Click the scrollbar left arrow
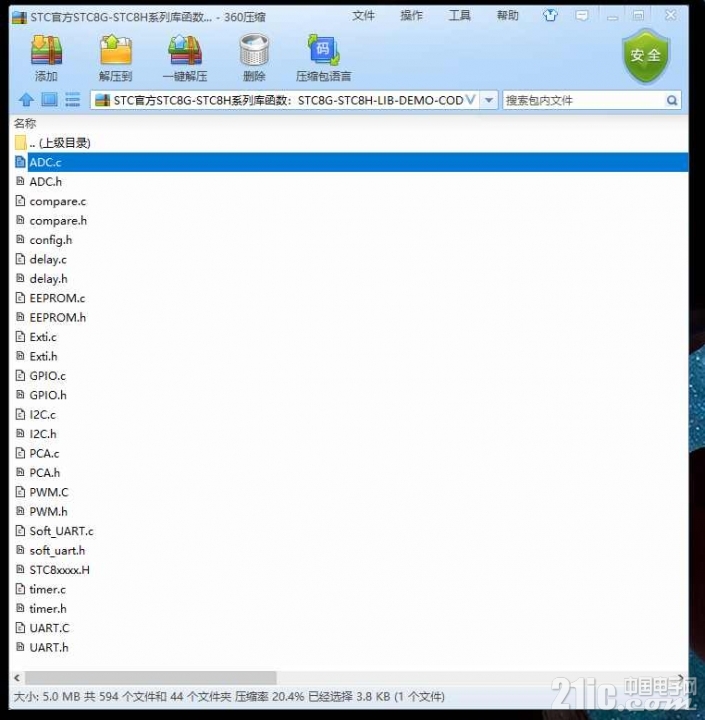705x720 pixels. pos(17,677)
